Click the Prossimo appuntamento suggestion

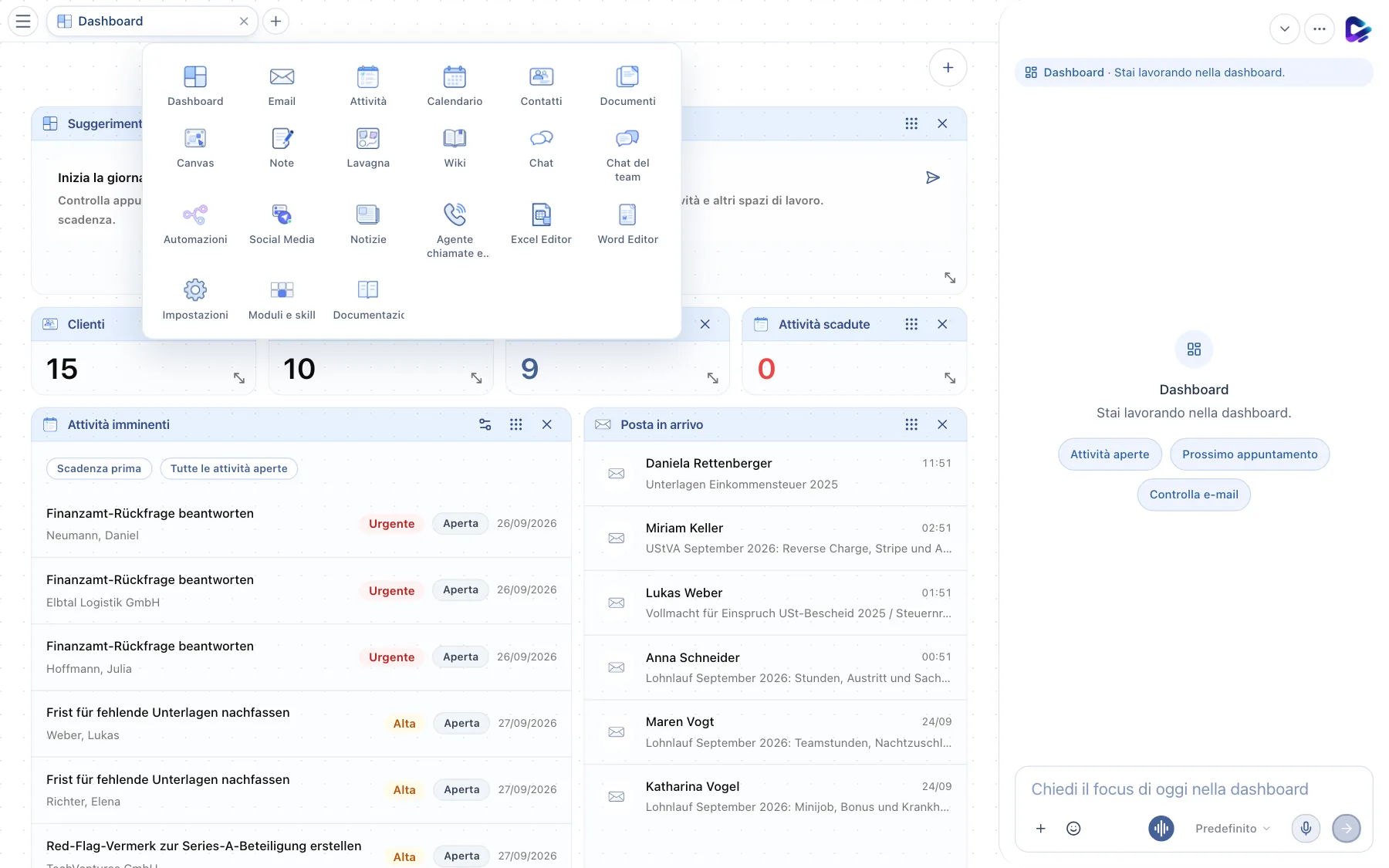(x=1249, y=454)
